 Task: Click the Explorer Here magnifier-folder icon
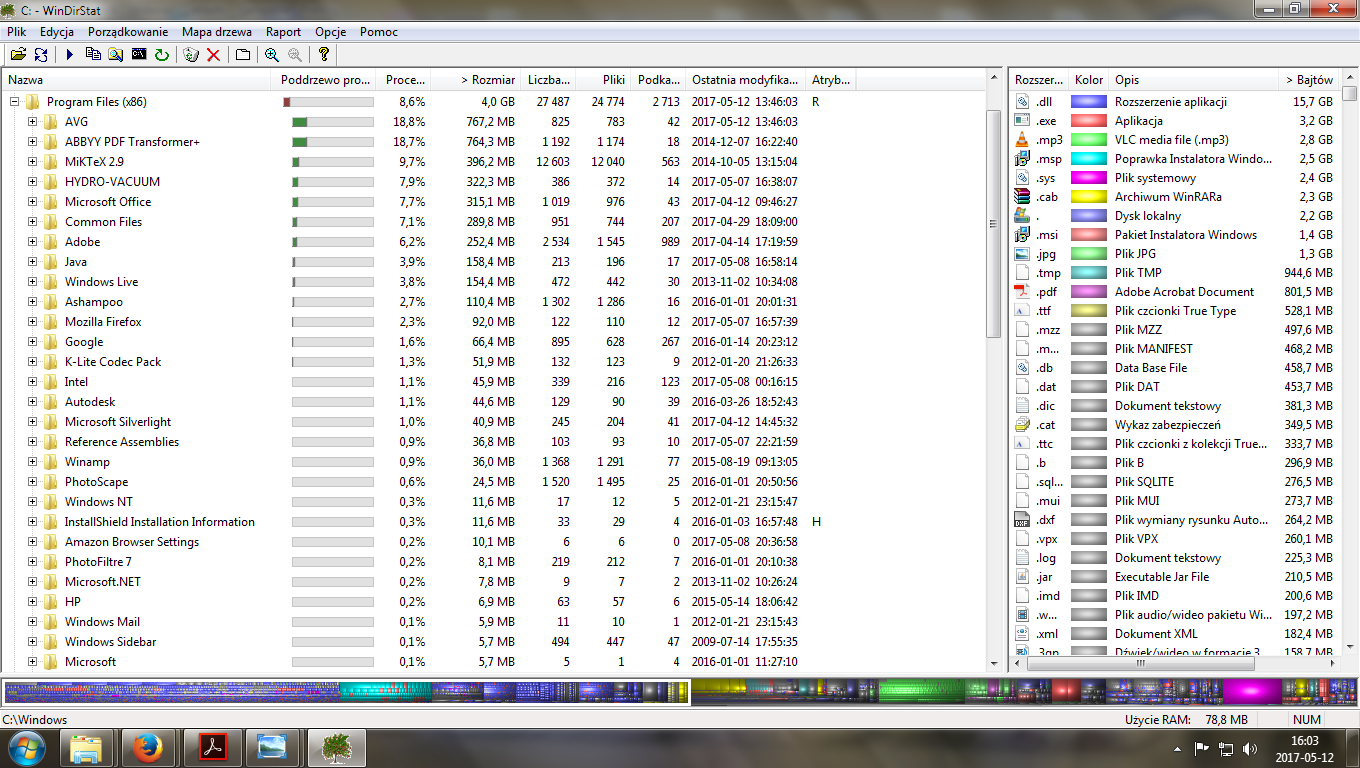pyautogui.click(x=116, y=55)
